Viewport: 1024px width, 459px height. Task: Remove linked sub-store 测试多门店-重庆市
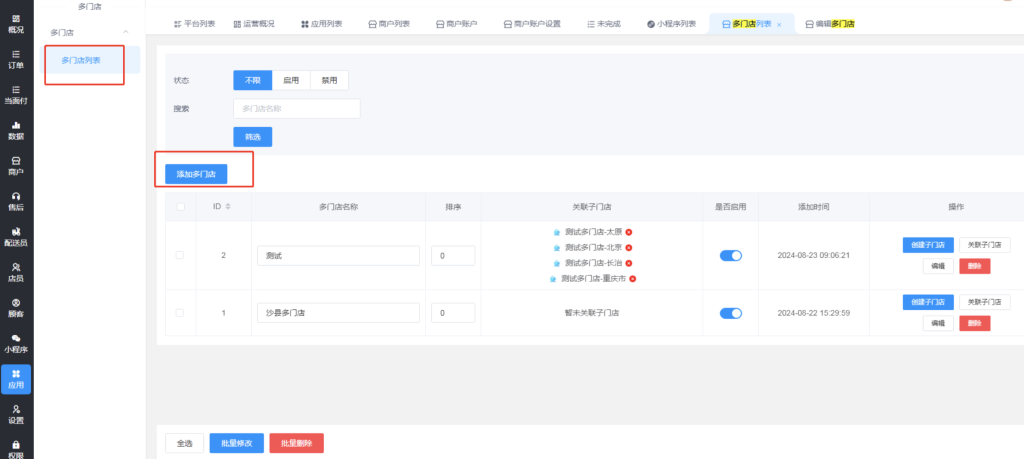[633, 279]
